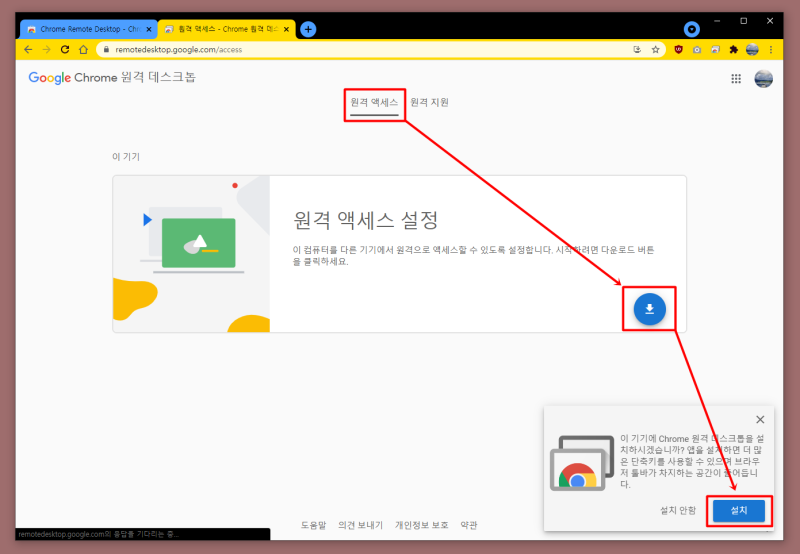Image resolution: width=800 pixels, height=554 pixels.
Task: Click the blue 설치 install button
Action: [x=738, y=510]
